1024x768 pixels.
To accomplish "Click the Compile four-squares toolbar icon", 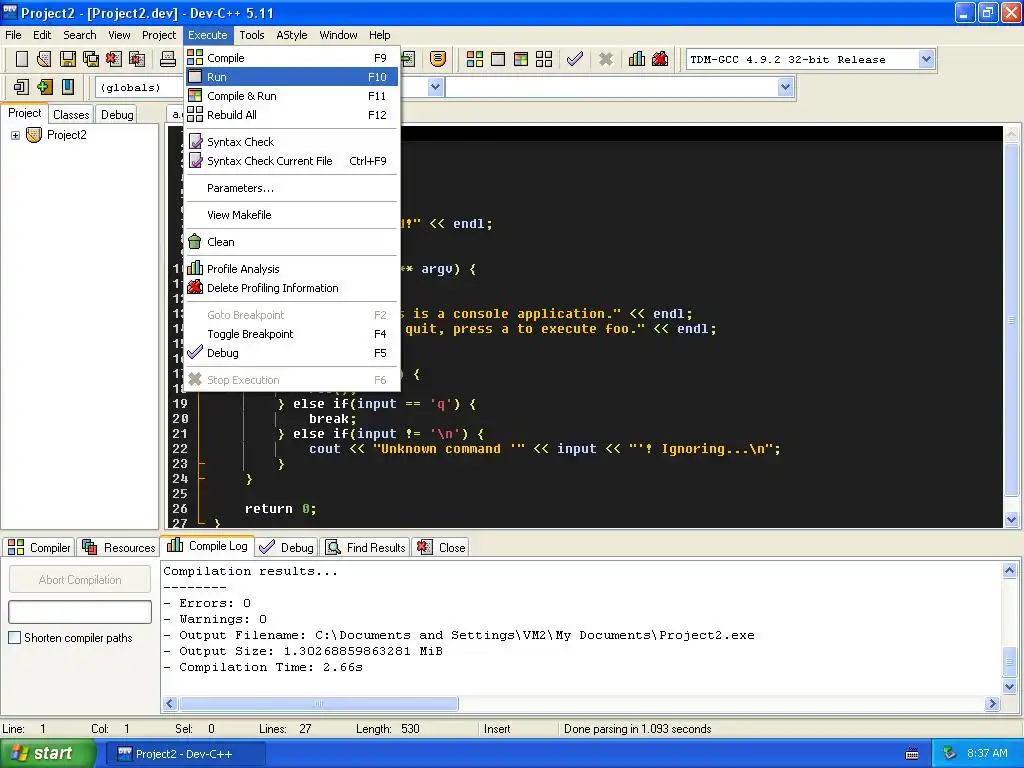I will tap(475, 59).
